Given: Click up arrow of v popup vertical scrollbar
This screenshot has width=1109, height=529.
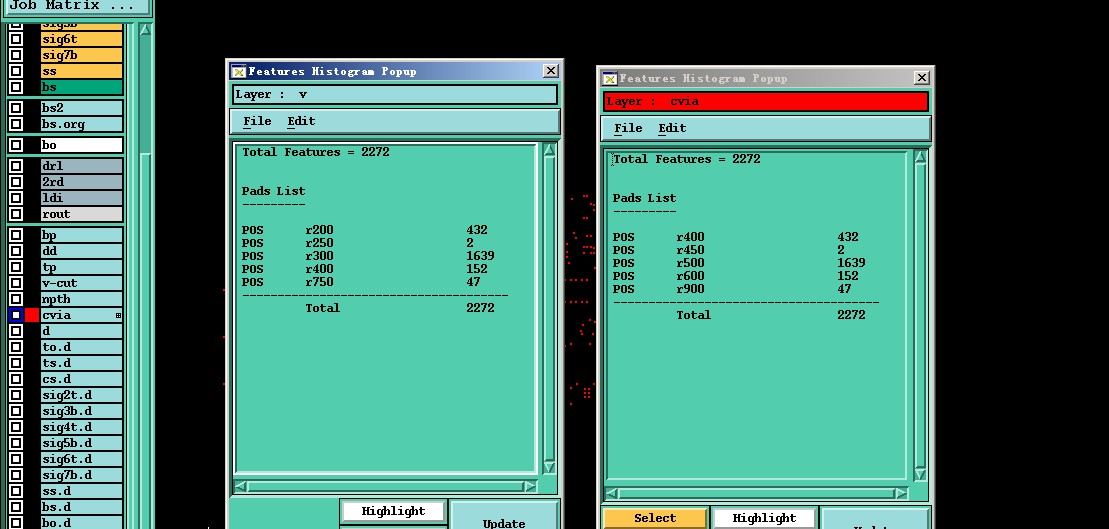Looking at the screenshot, I should click(550, 150).
